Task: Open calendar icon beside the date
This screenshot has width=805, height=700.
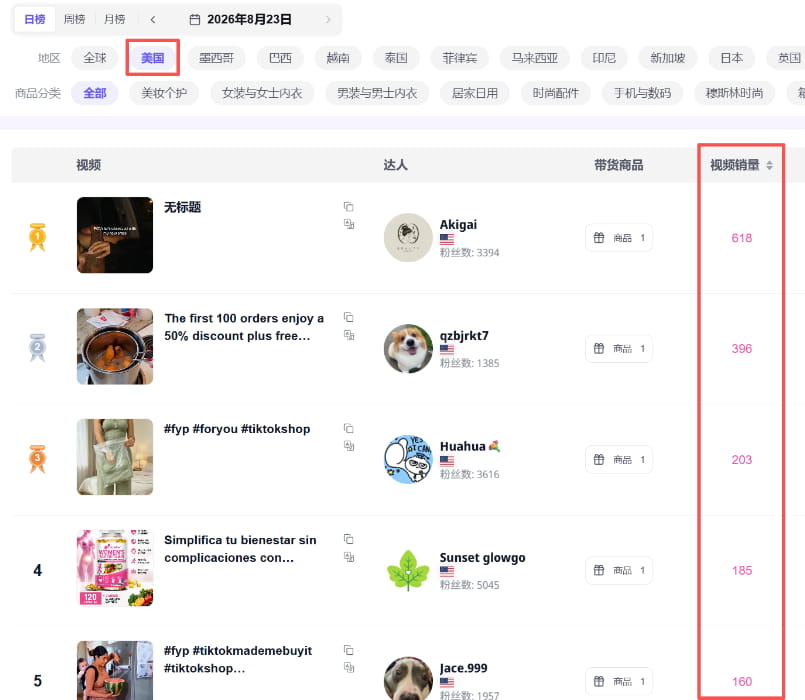Action: point(195,20)
